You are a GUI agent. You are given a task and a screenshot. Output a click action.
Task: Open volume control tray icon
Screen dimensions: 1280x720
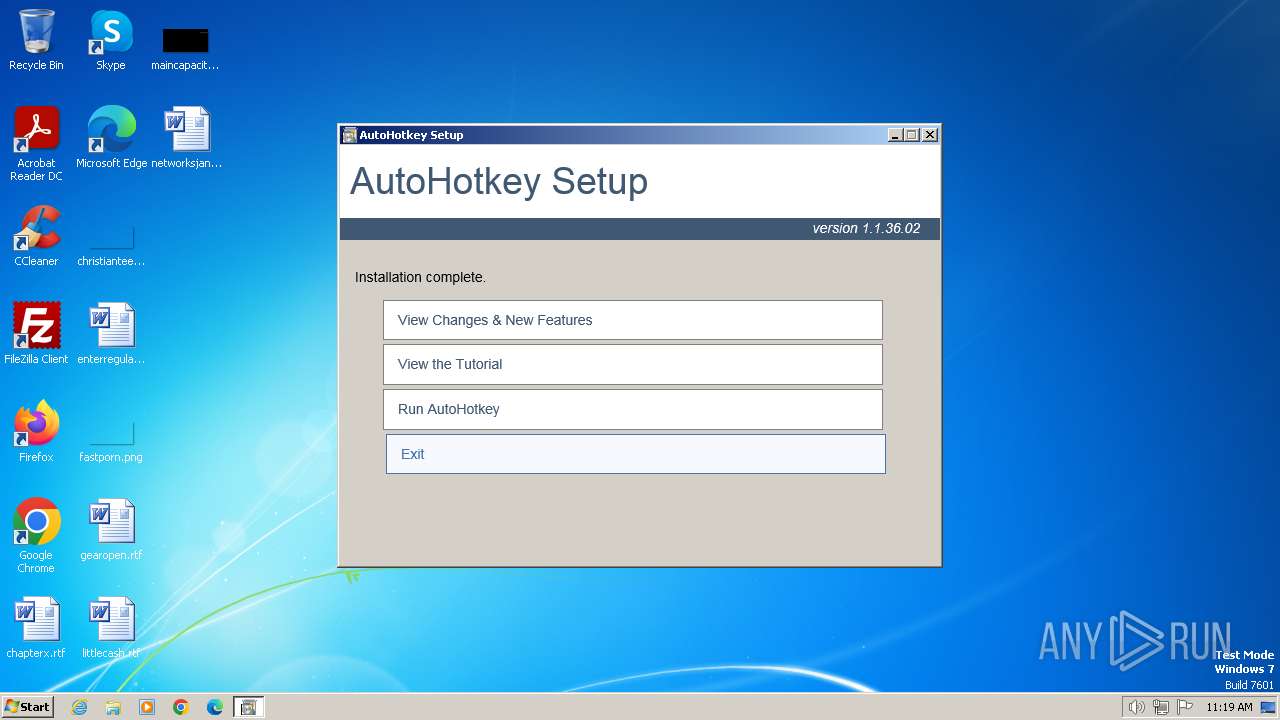[1136, 707]
